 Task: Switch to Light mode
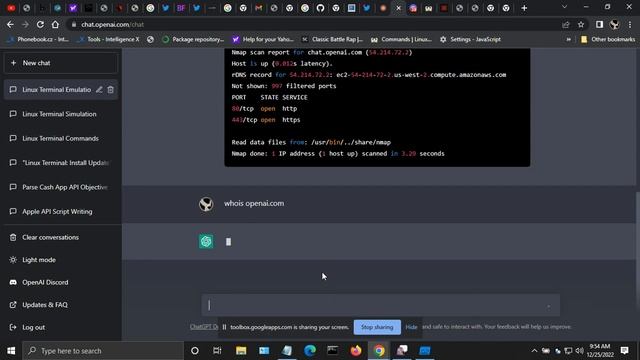click(61, 260)
